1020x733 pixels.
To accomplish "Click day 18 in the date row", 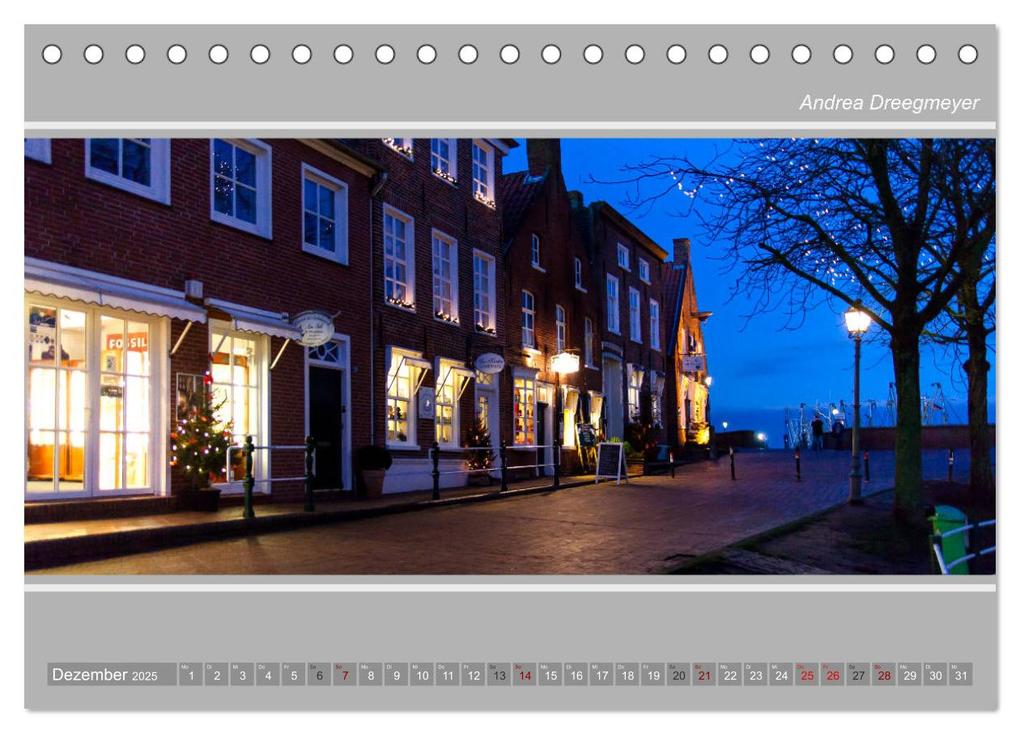I will point(628,674).
